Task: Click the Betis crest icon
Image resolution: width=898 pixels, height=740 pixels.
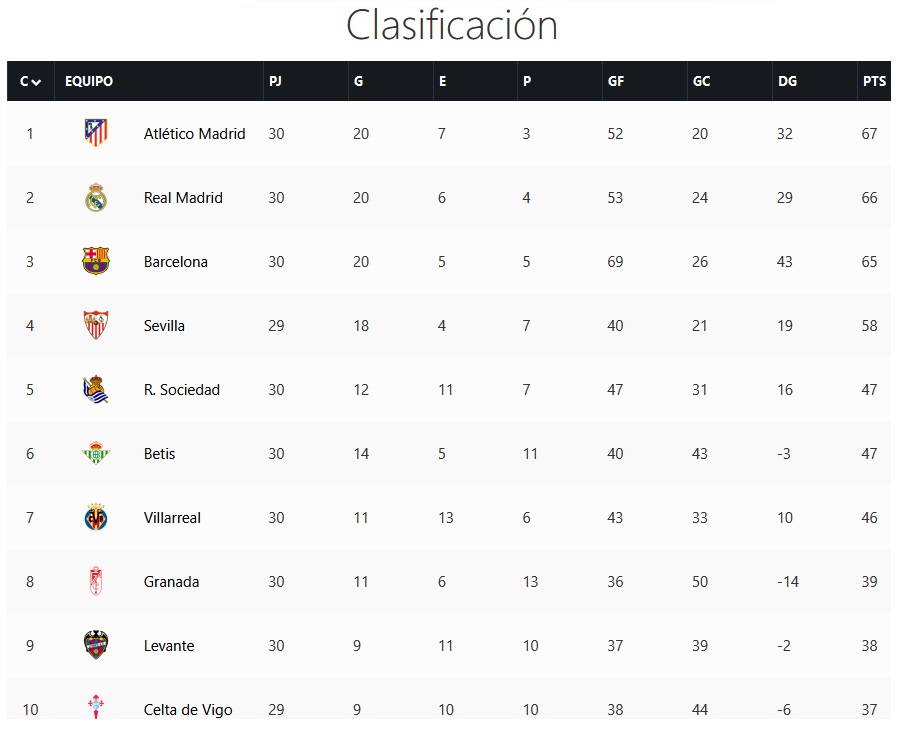Action: pyautogui.click(x=96, y=453)
